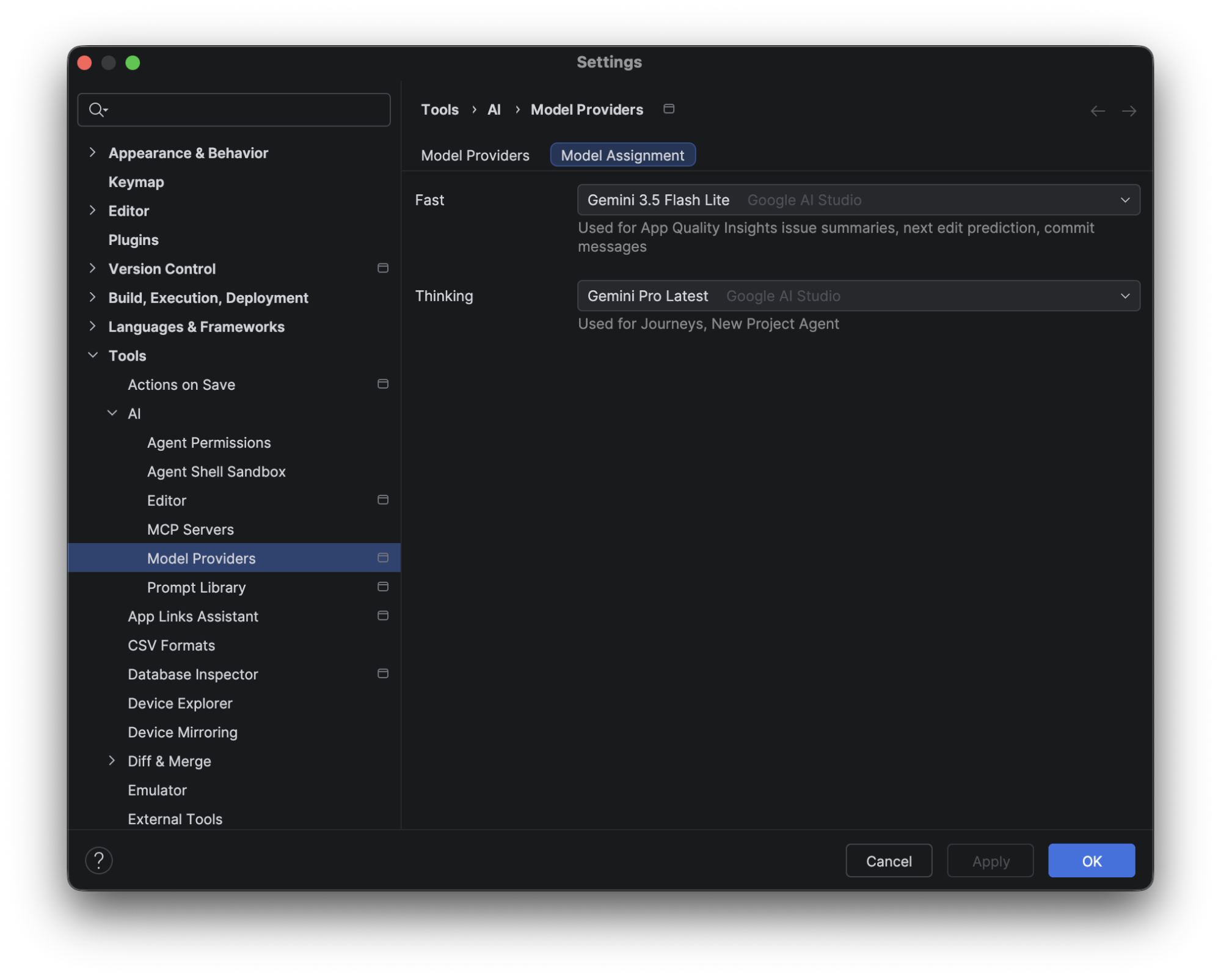Expand the Version Control section

coord(92,268)
